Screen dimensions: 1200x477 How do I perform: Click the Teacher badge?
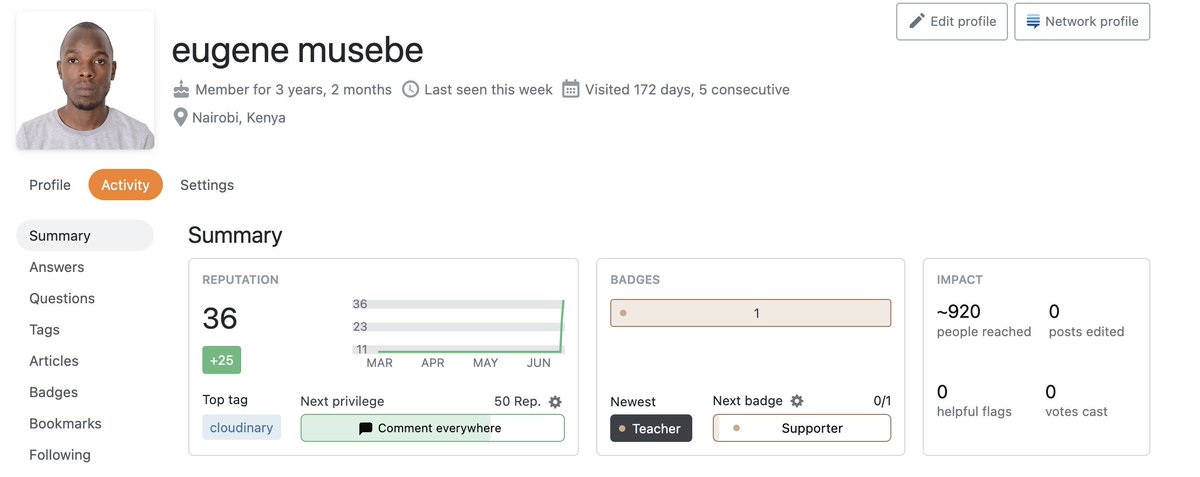click(651, 428)
